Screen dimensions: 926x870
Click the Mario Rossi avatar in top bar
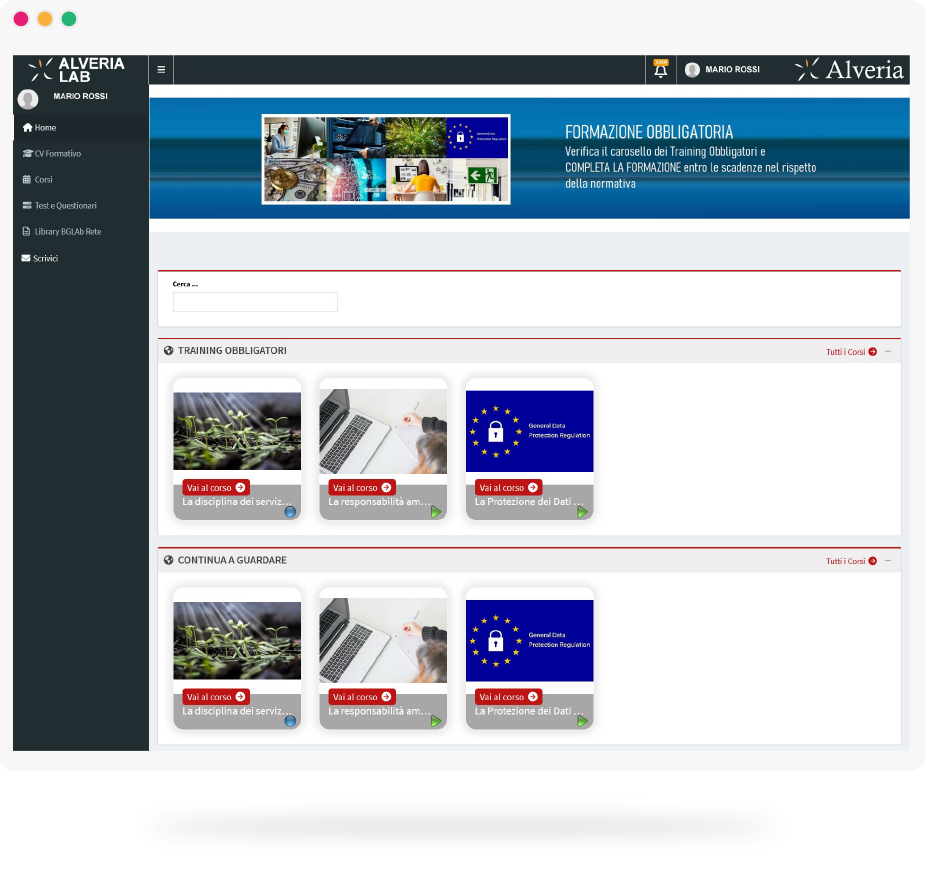tap(692, 70)
